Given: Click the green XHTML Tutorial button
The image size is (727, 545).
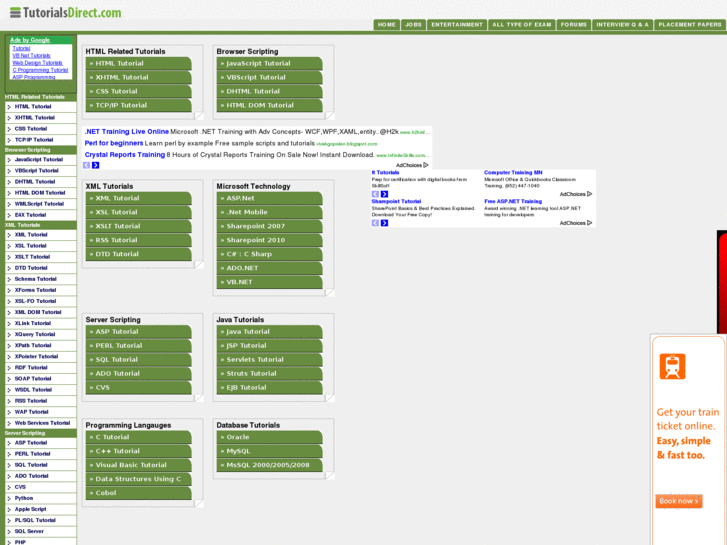Looking at the screenshot, I should coord(139,77).
